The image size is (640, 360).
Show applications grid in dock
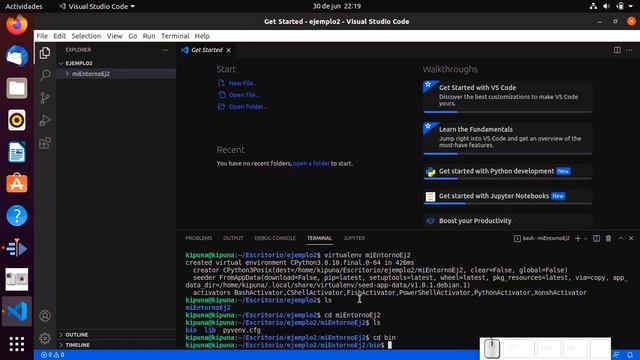[17, 344]
